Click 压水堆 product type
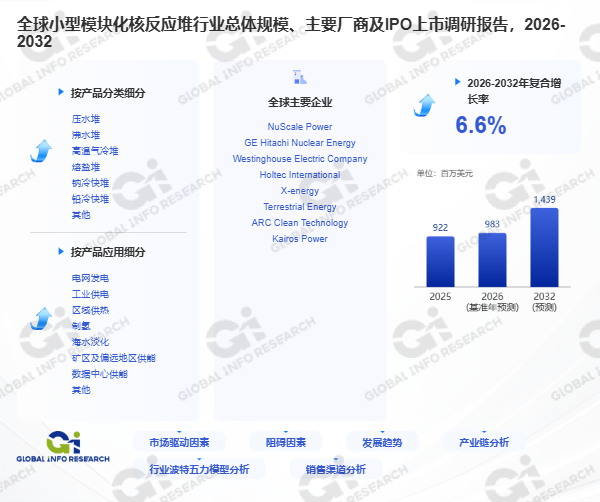Image resolution: width=600 pixels, height=502 pixels. pos(86,119)
